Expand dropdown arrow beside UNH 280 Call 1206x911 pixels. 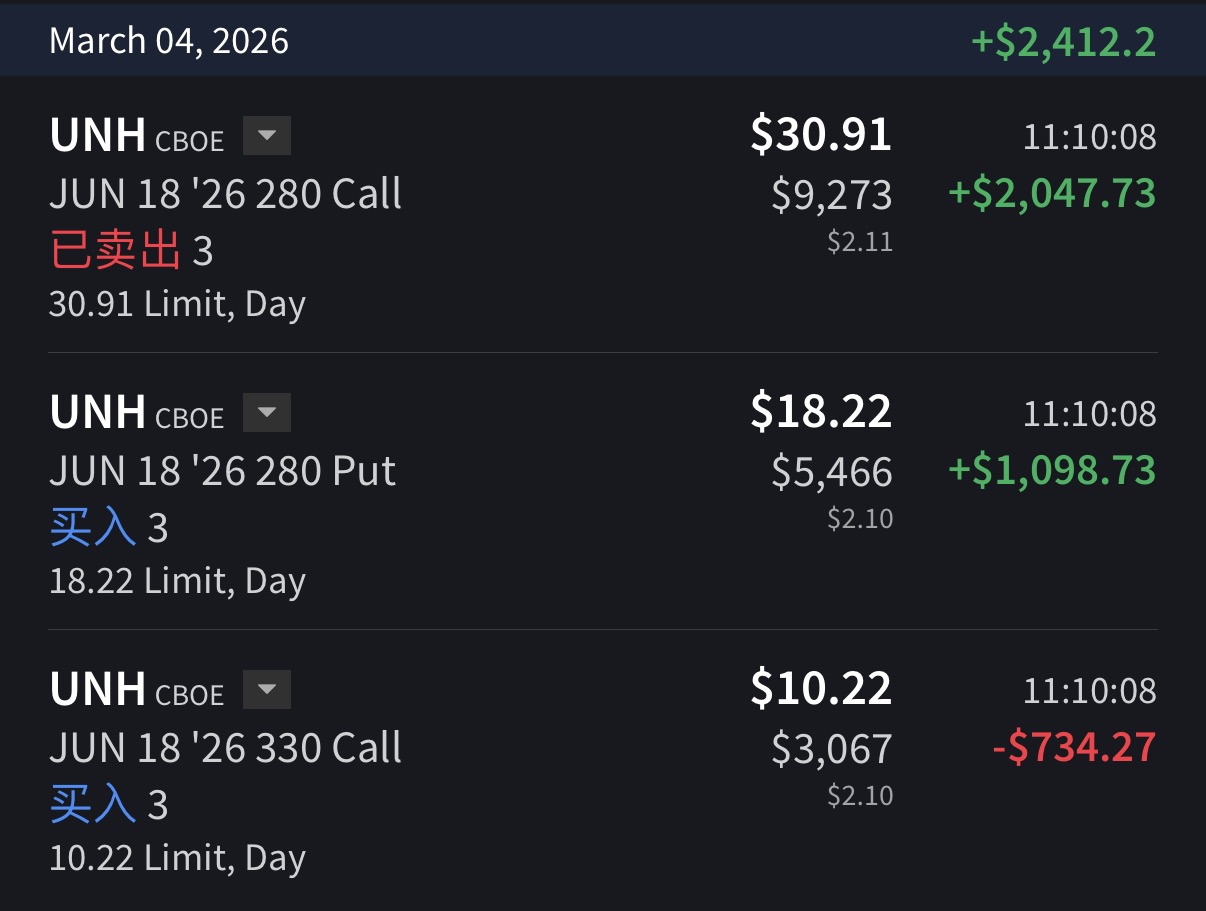tap(267, 136)
